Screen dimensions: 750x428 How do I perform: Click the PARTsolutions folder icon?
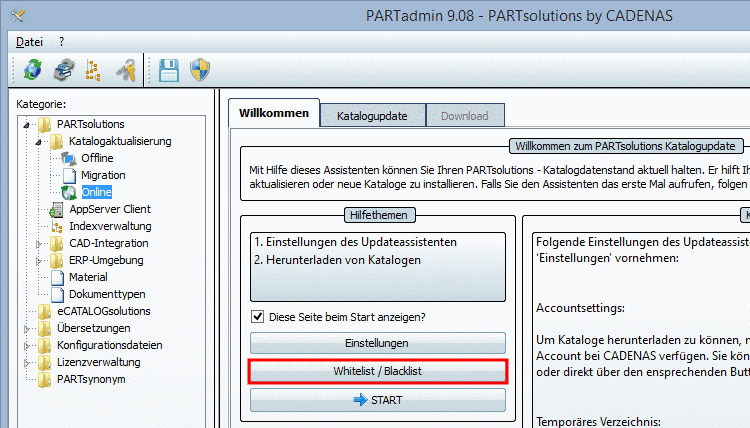(x=44, y=124)
